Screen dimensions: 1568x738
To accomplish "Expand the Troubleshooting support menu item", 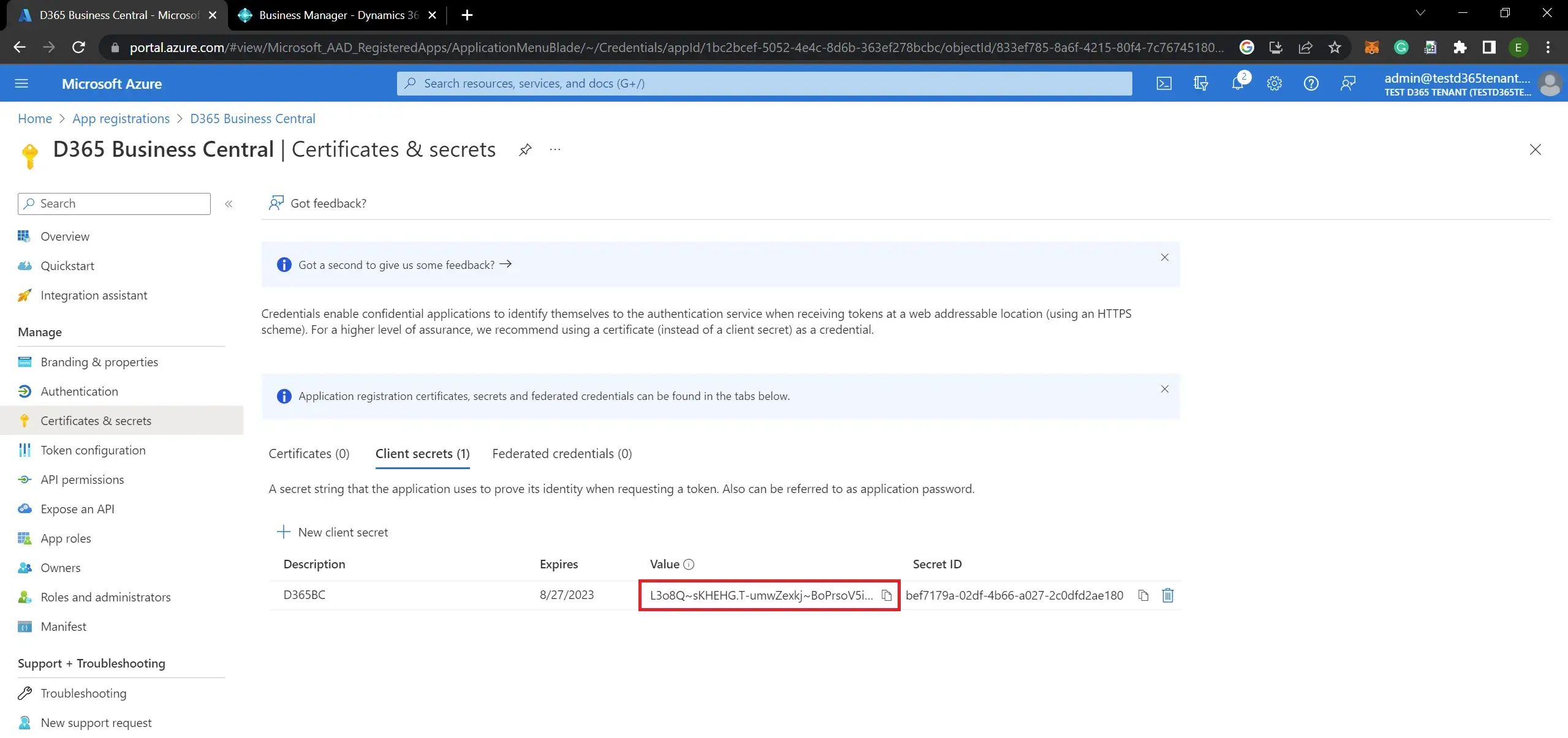I will pyautogui.click(x=83, y=692).
